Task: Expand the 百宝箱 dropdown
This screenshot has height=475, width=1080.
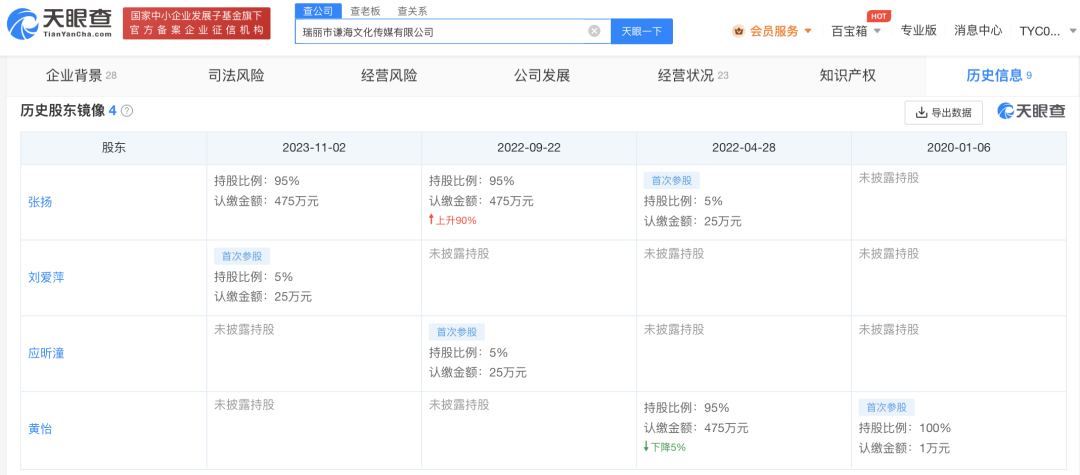Action: click(x=877, y=31)
